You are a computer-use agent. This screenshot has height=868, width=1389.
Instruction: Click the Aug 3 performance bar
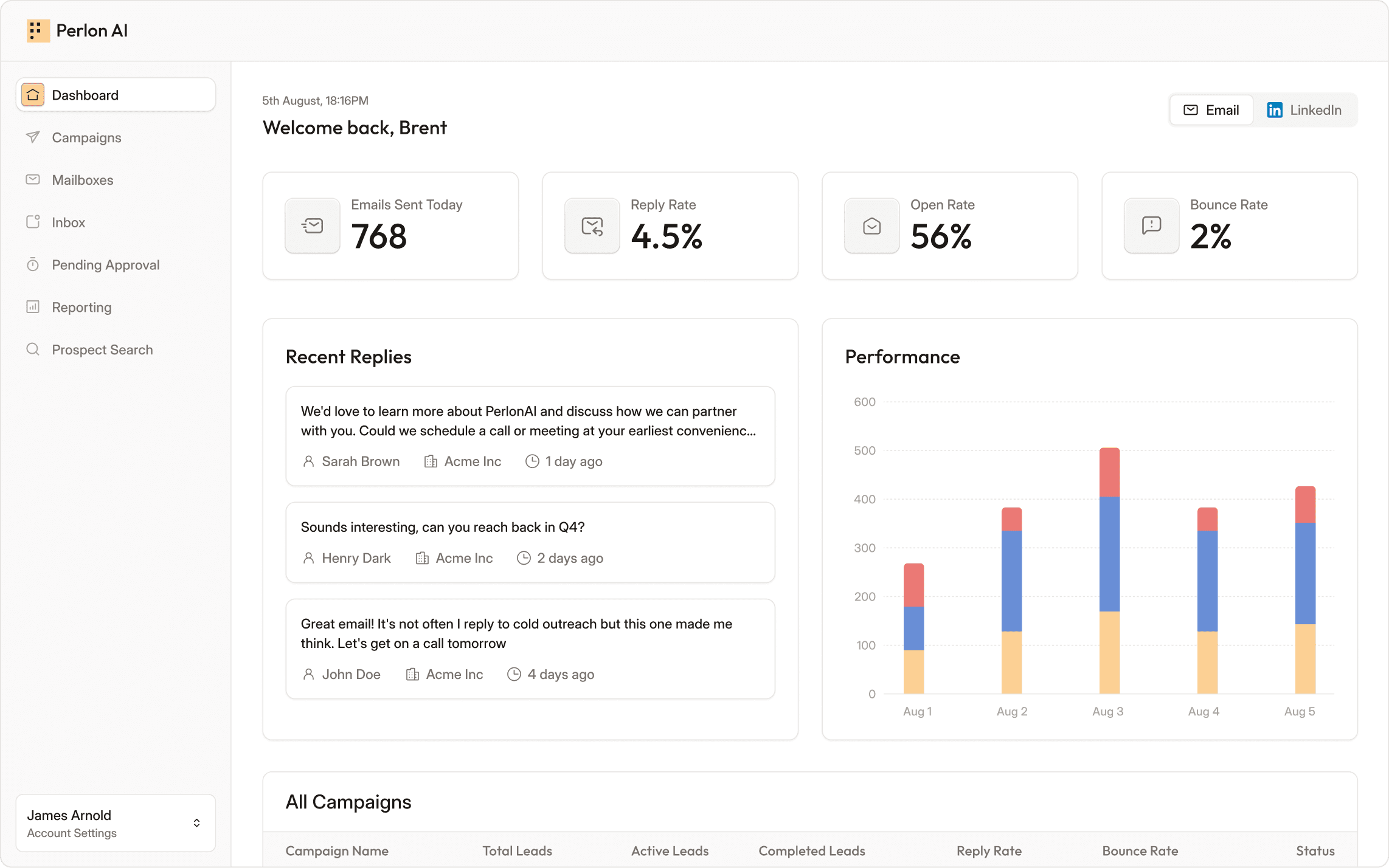coord(1109,570)
